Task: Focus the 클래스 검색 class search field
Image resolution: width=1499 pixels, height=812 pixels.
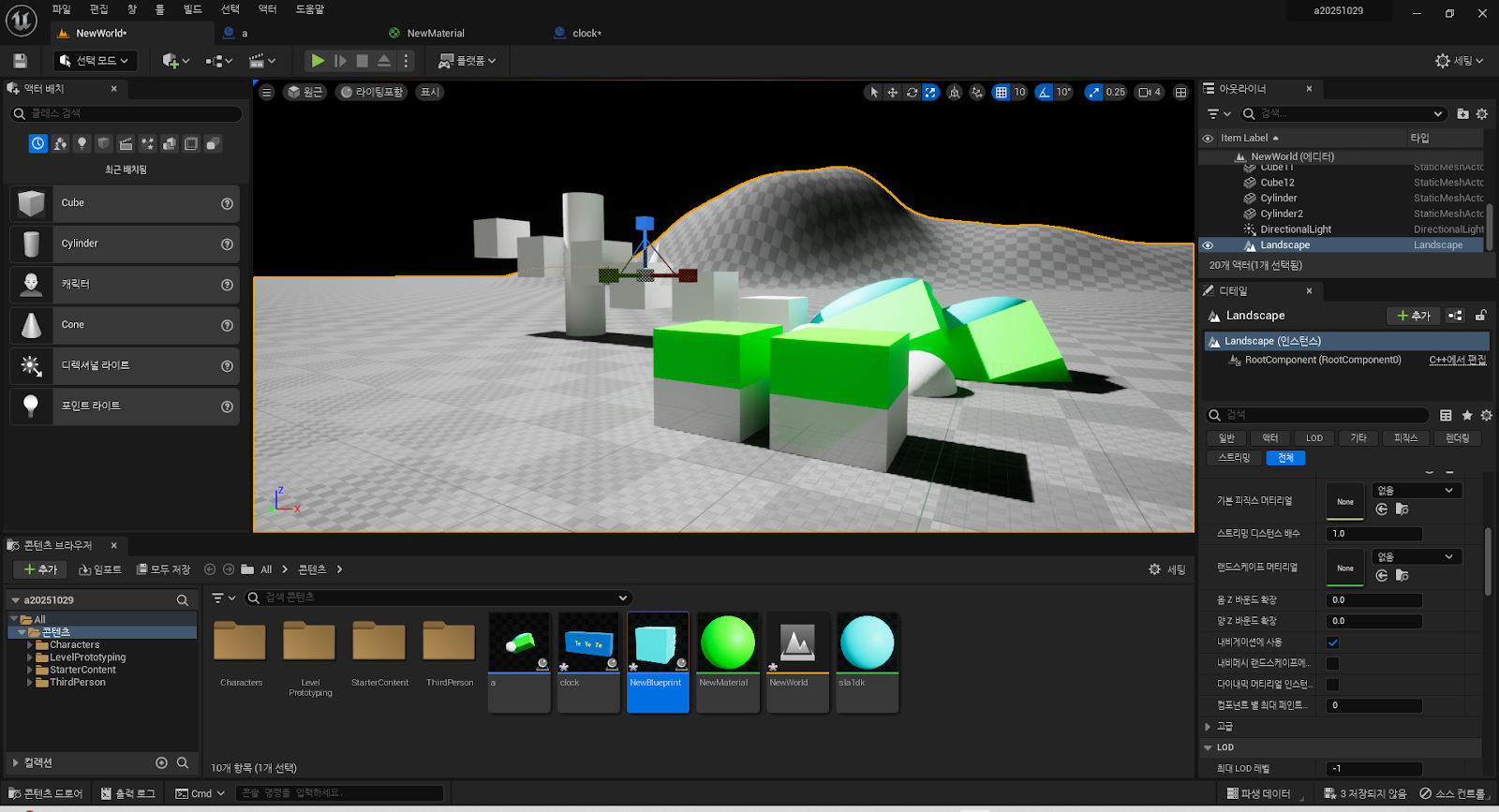Action: (126, 113)
